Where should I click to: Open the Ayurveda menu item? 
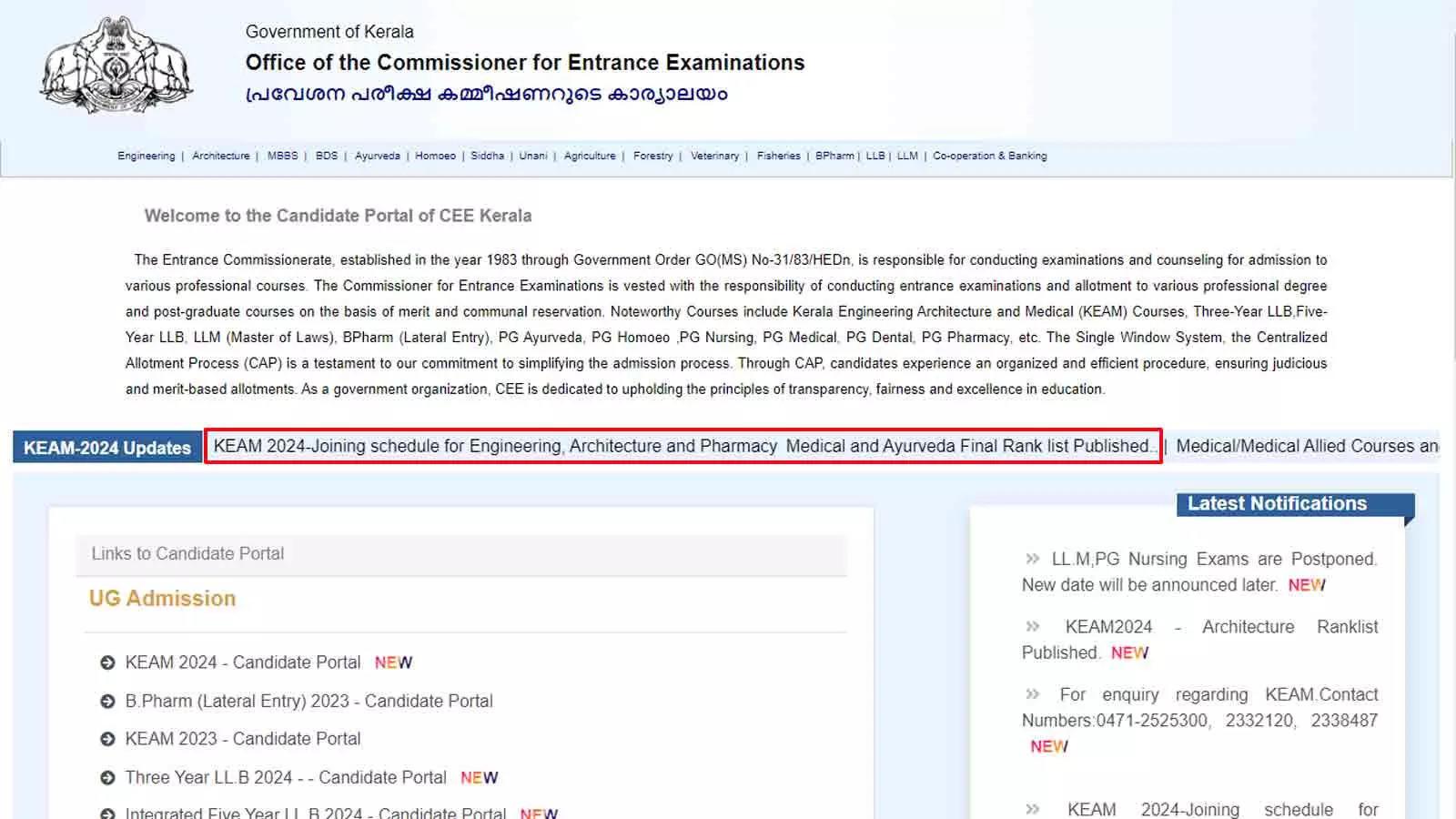[x=378, y=157]
